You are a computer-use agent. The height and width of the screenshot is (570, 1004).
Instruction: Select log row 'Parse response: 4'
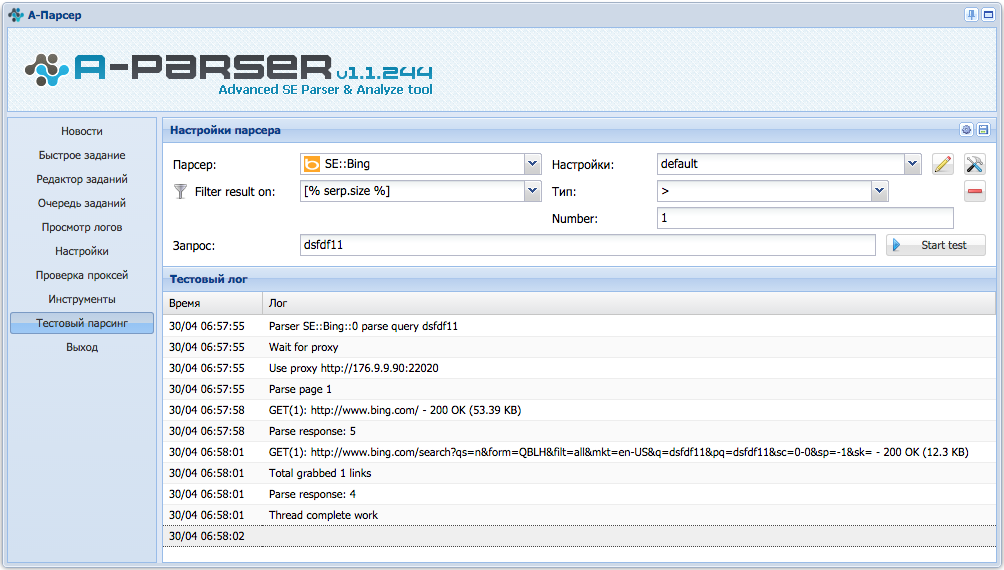pyautogui.click(x=579, y=494)
